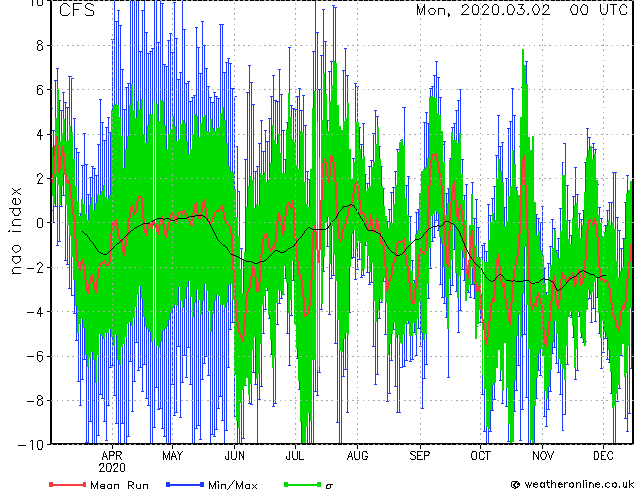Click the y-axis value -2

(x=35, y=267)
